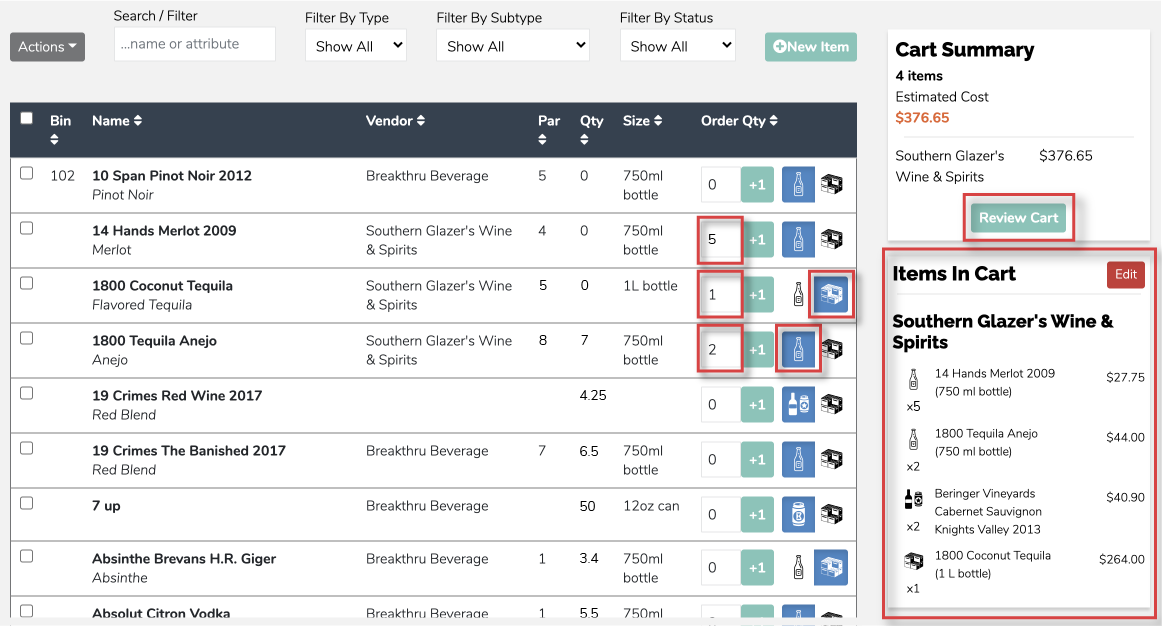The image size is (1162, 626).
Task: Open the Filter By Type dropdown
Action: click(x=356, y=46)
